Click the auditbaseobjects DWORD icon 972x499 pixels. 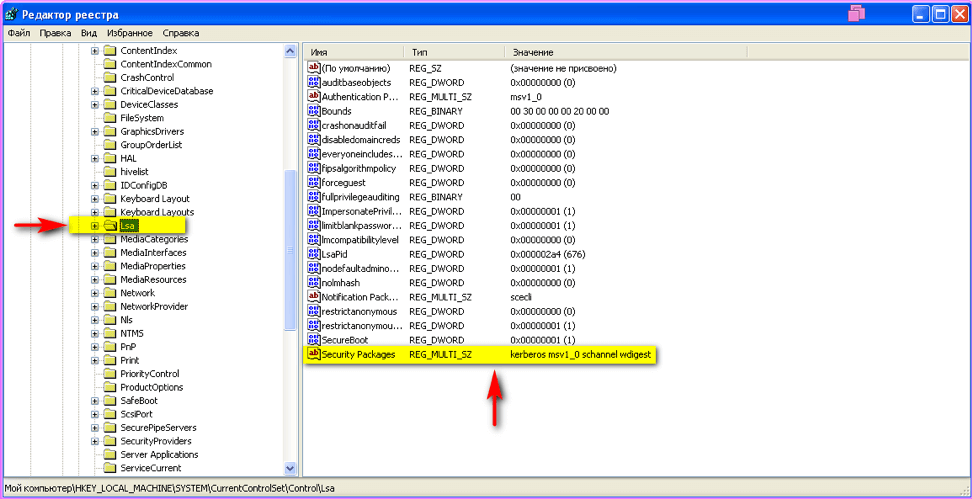pyautogui.click(x=314, y=82)
